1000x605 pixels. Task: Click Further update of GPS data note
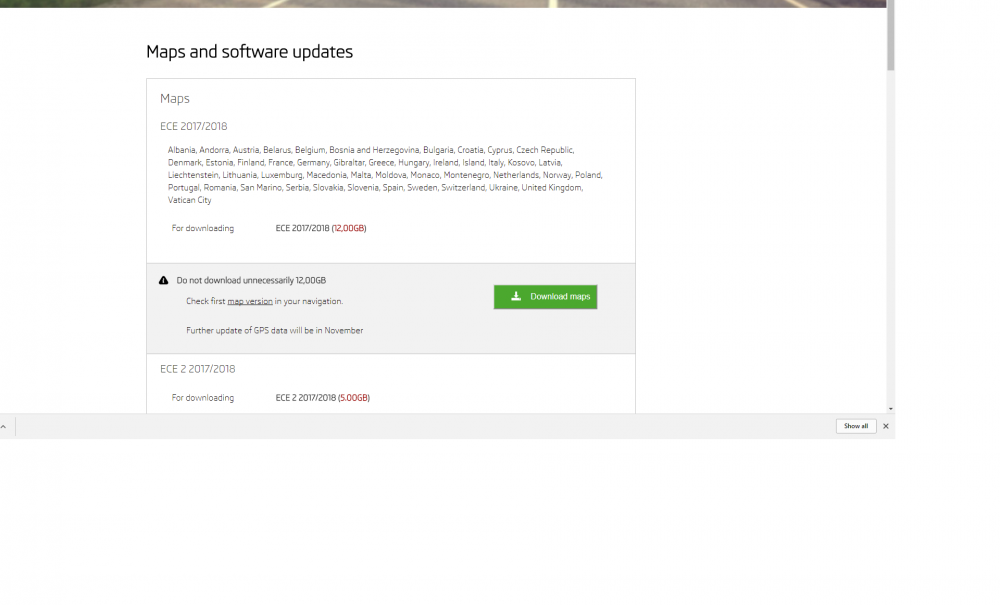275,330
